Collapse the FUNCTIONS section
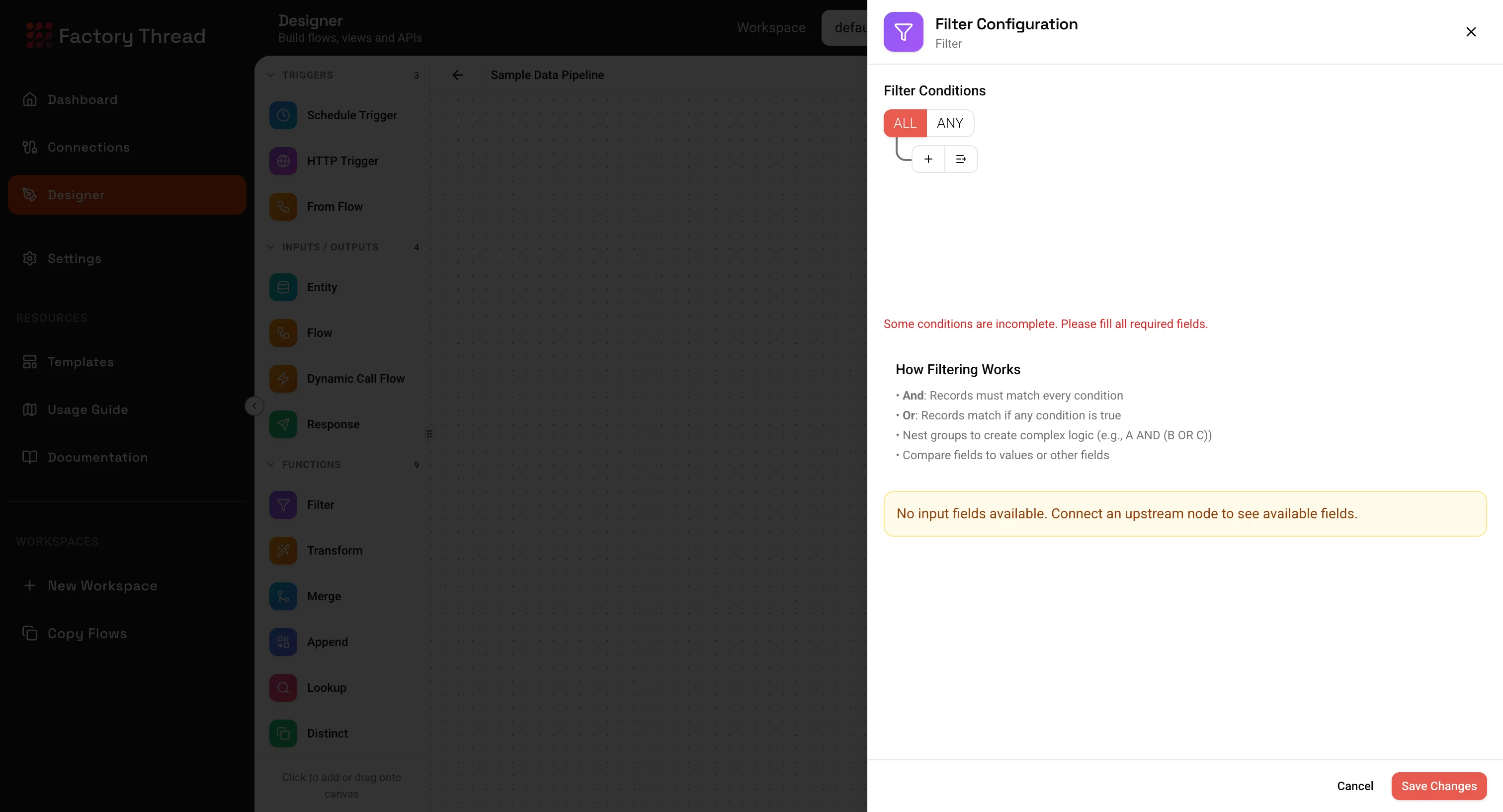This screenshot has width=1503, height=812. [x=271, y=465]
